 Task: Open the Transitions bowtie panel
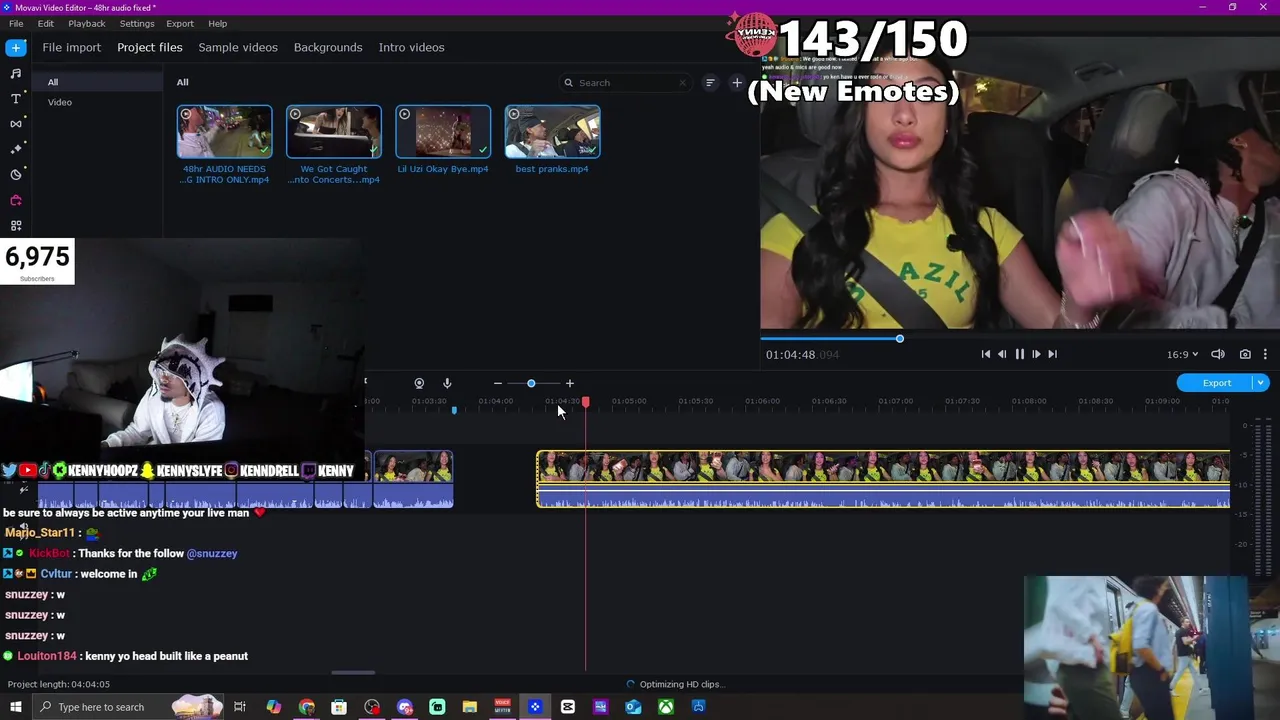pyautogui.click(x=16, y=123)
